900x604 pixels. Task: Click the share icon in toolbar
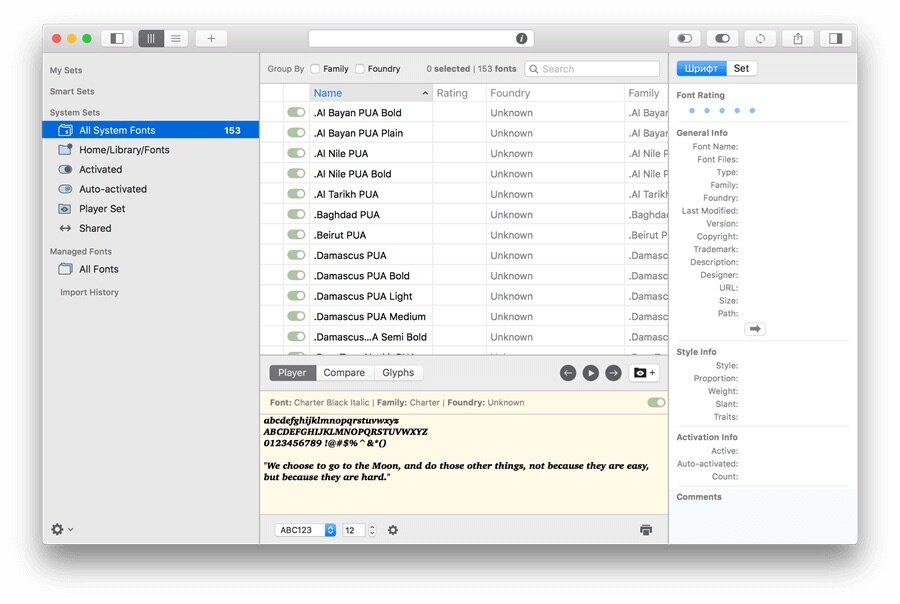click(798, 38)
